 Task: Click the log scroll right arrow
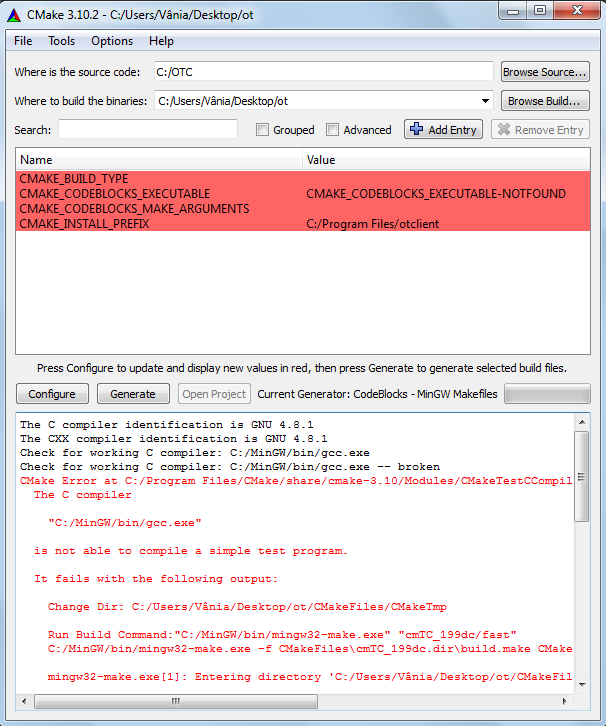(564, 701)
